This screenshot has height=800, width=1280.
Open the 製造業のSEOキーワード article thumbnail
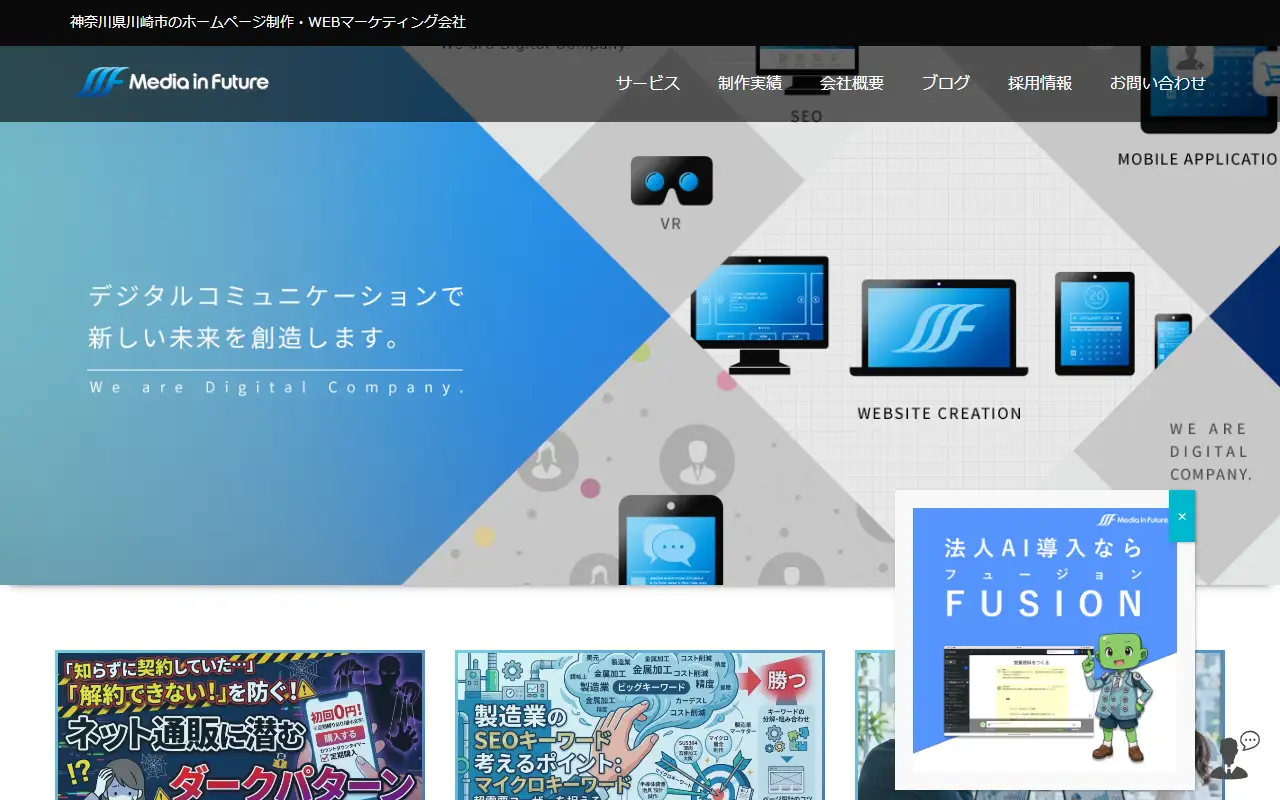[640, 726]
